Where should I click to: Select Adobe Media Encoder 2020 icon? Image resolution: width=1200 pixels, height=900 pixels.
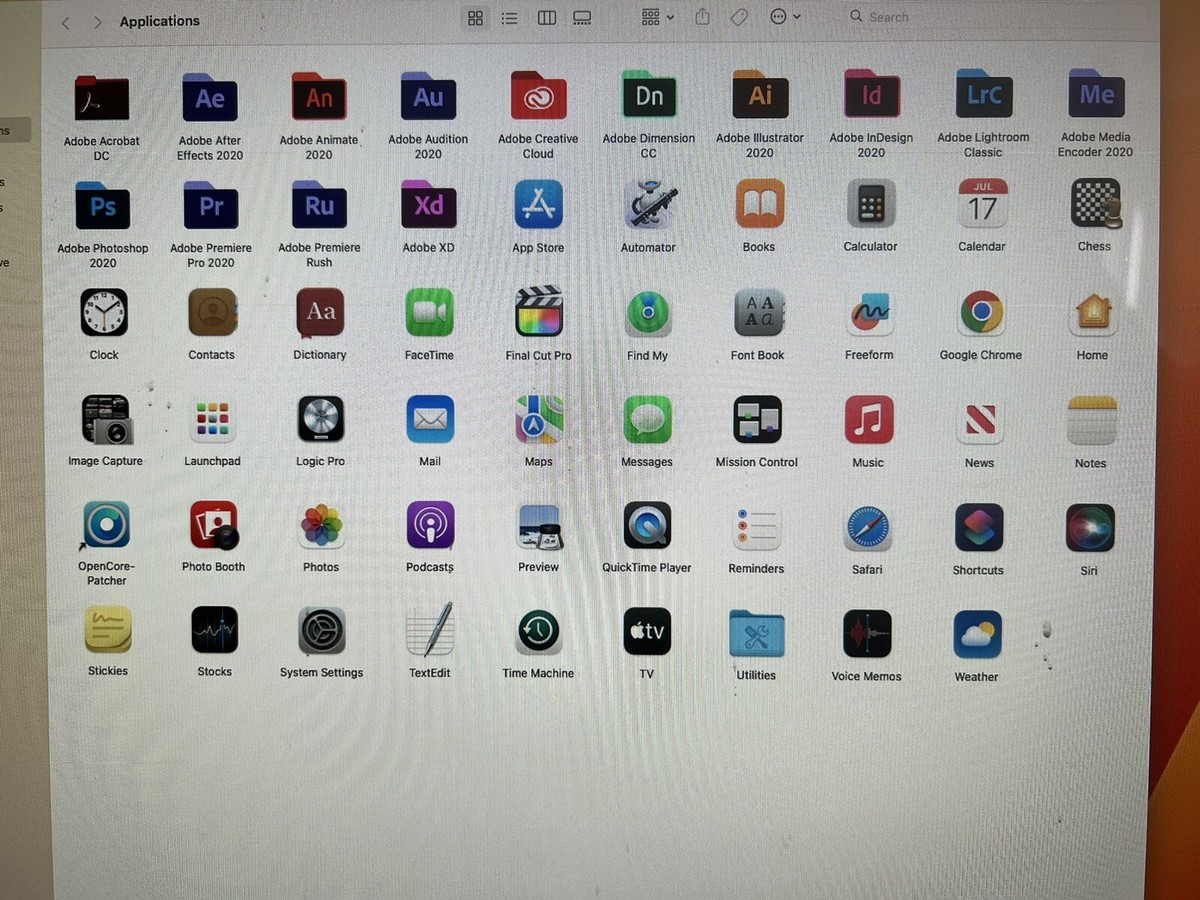1096,93
